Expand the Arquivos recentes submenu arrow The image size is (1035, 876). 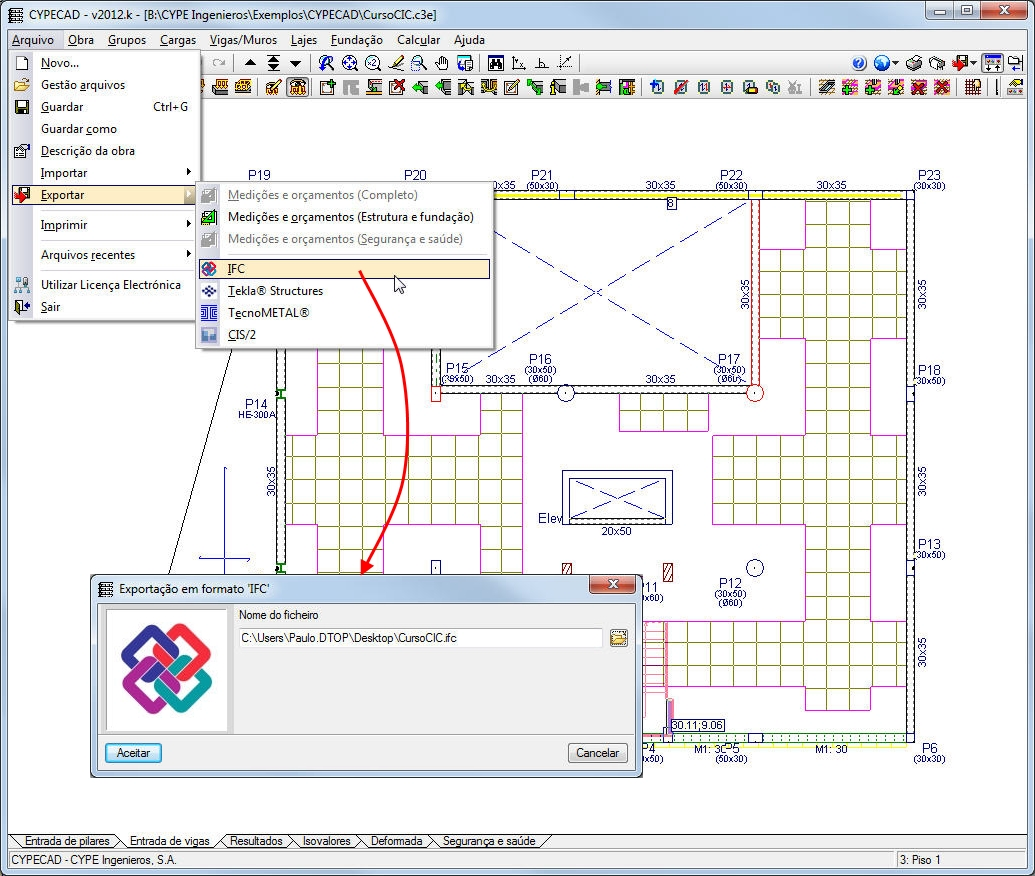[x=189, y=254]
